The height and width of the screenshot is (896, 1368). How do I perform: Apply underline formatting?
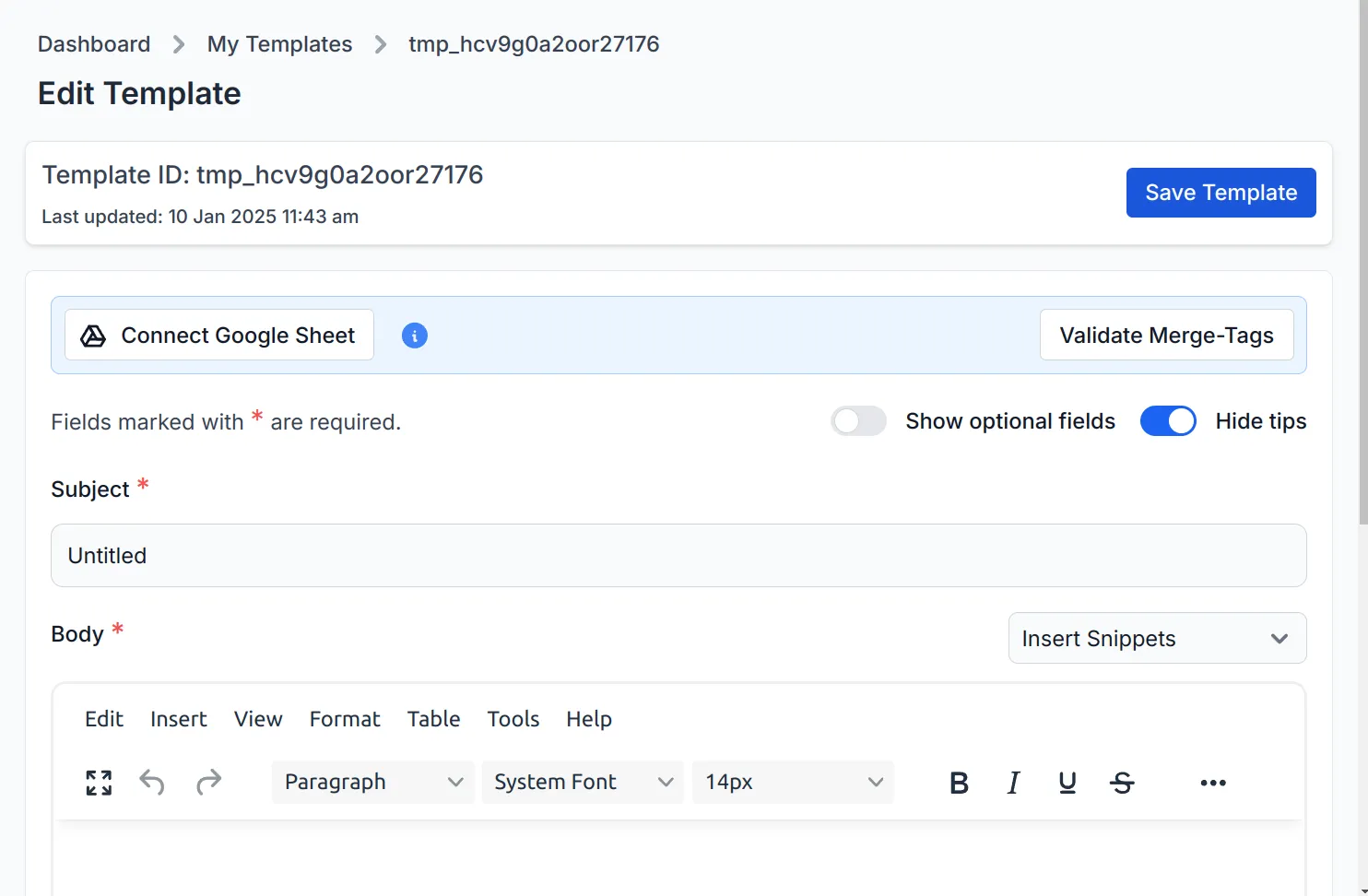[x=1067, y=782]
